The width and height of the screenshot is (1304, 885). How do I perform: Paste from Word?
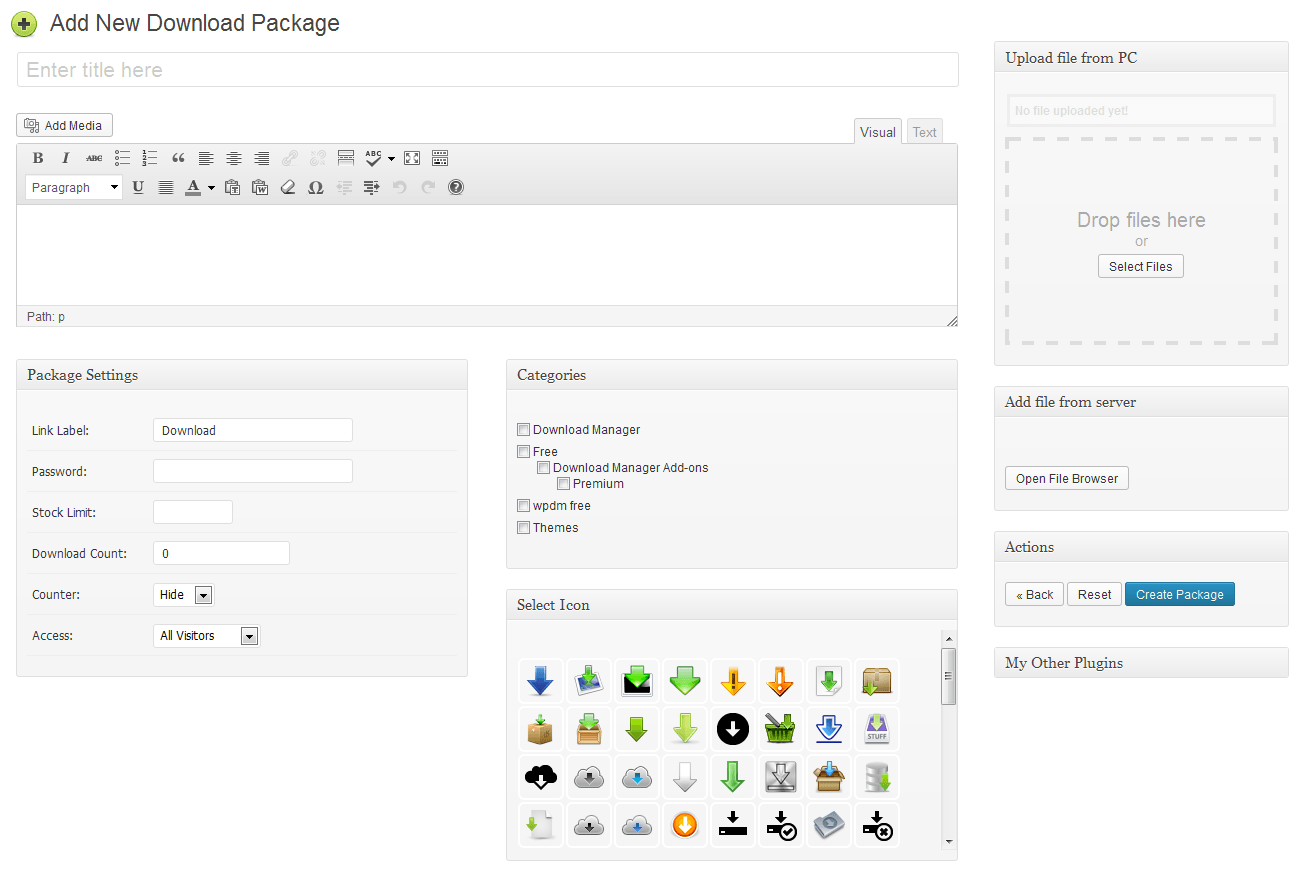tap(260, 187)
